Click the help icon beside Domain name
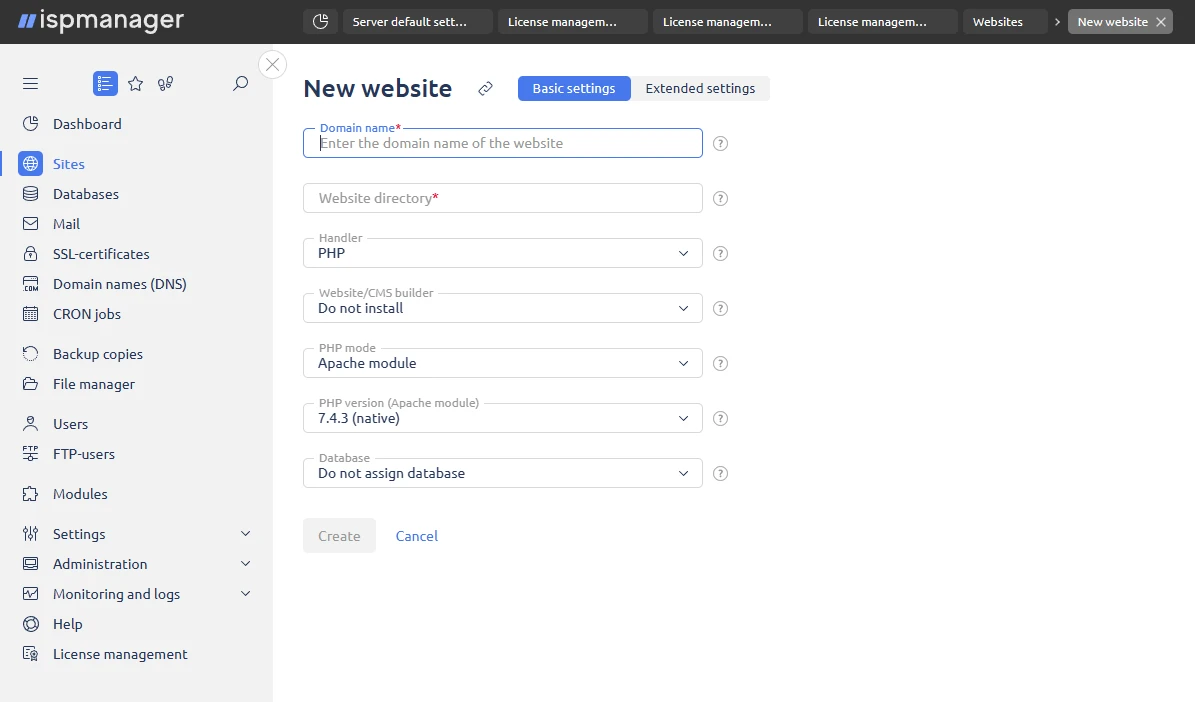 click(x=720, y=143)
